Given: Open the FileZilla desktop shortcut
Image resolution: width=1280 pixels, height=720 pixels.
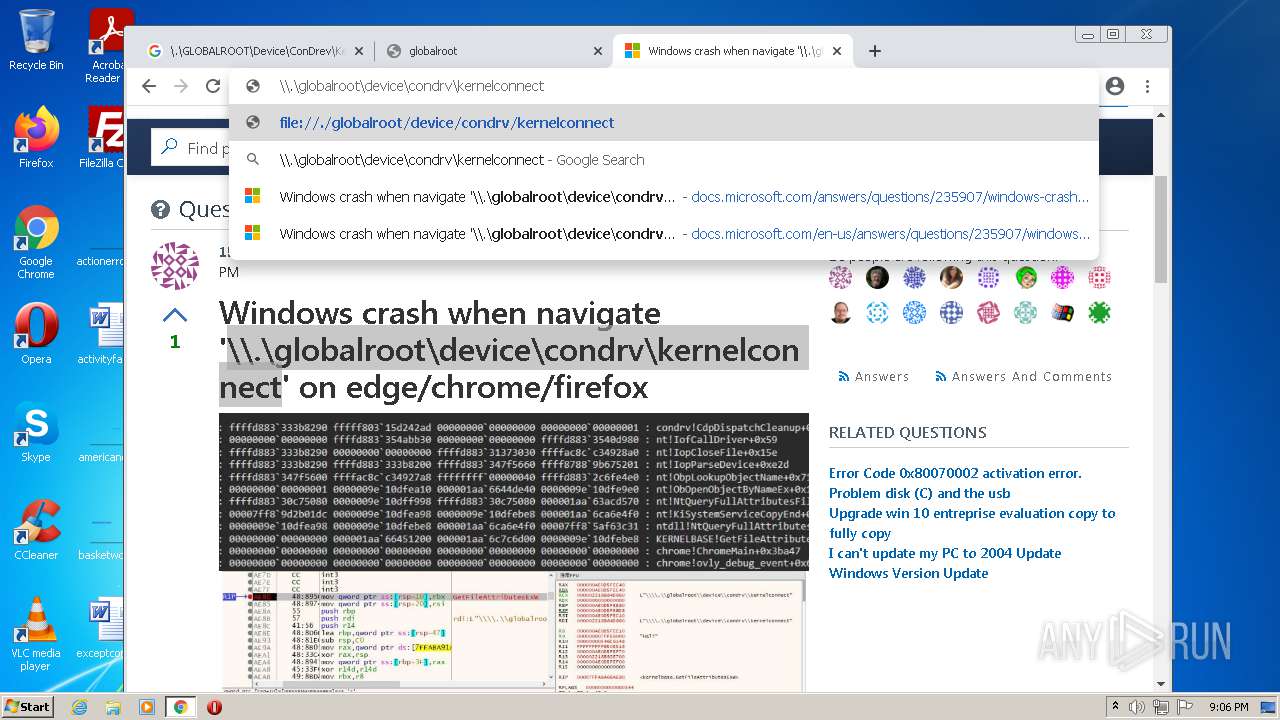Looking at the screenshot, I should pos(102,138).
